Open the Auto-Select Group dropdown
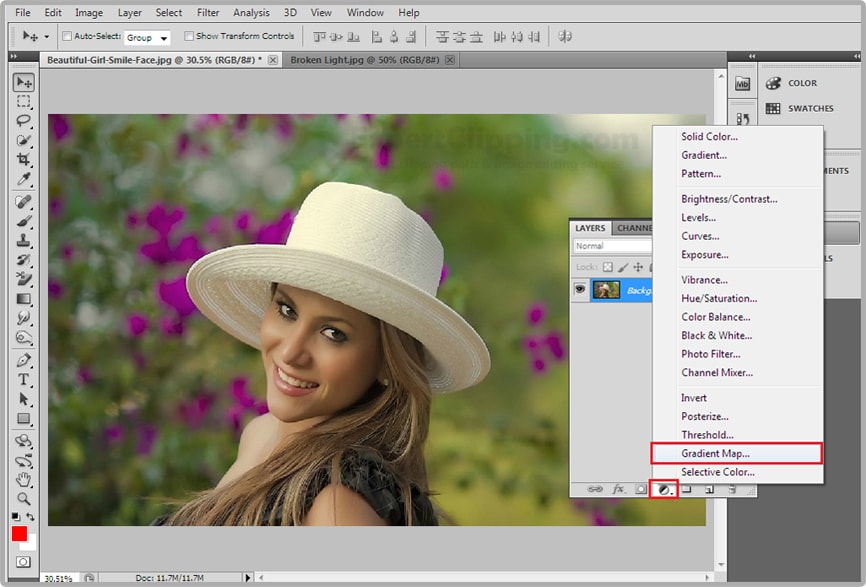The height and width of the screenshot is (587, 866). pyautogui.click(x=147, y=38)
